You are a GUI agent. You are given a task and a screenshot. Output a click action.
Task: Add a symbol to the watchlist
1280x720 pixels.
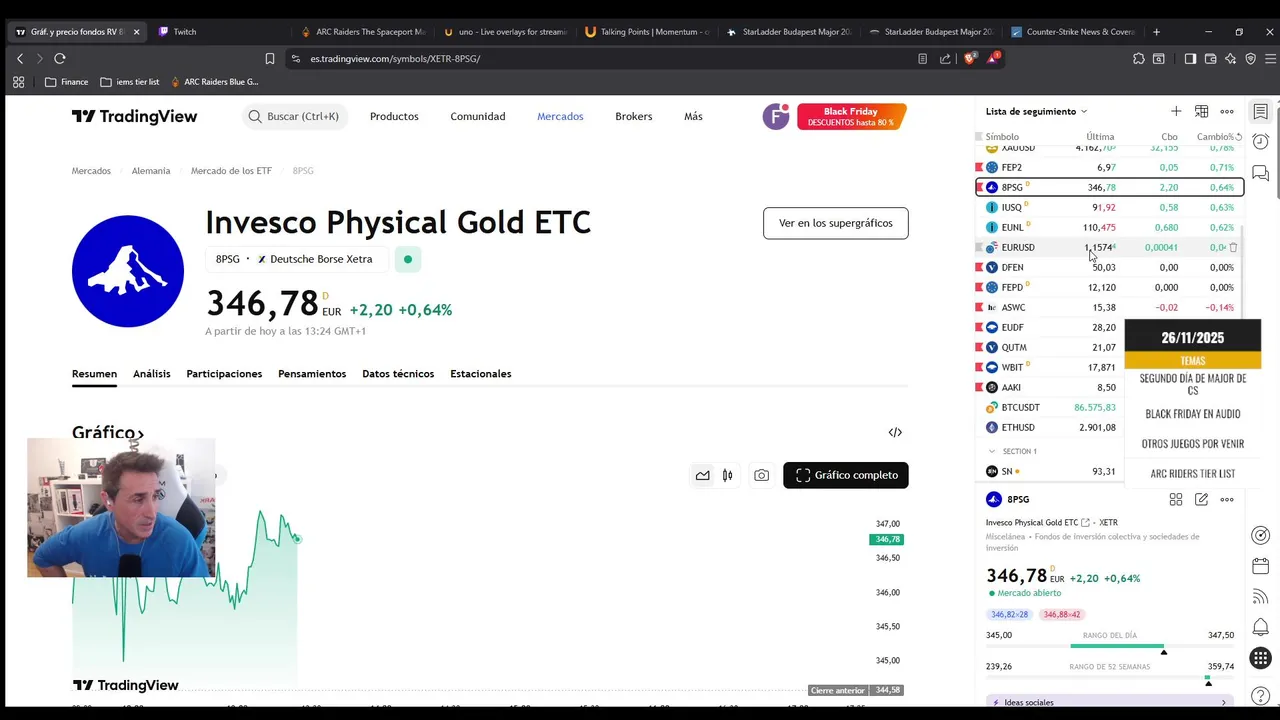[1176, 111]
